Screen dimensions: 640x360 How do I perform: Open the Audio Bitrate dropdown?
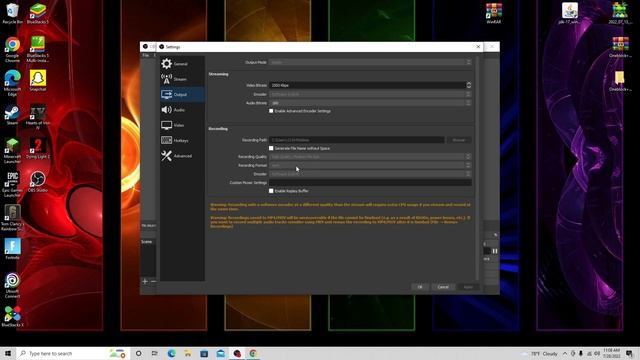click(370, 103)
